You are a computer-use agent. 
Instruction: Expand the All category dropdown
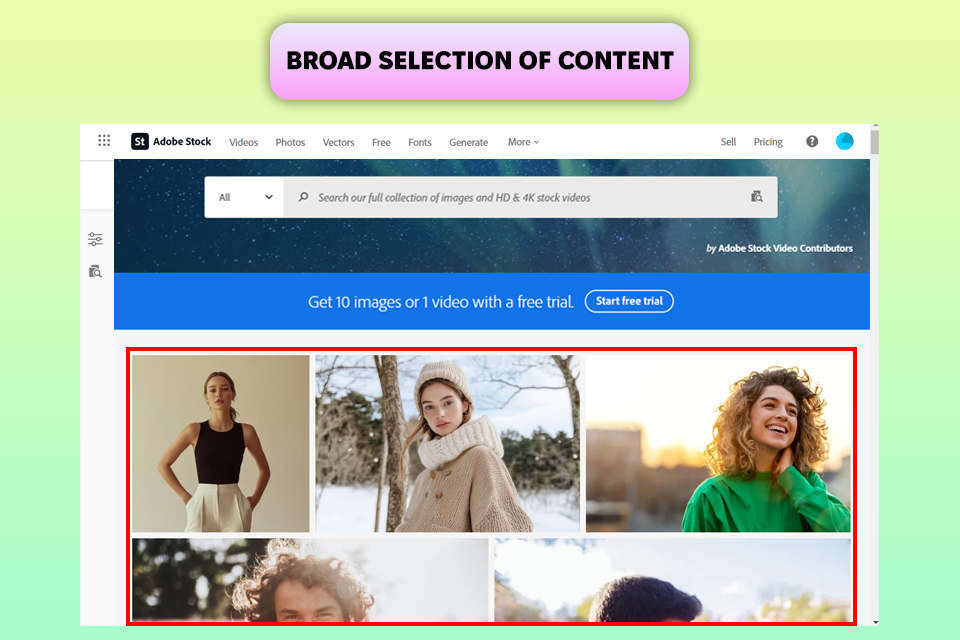point(244,197)
